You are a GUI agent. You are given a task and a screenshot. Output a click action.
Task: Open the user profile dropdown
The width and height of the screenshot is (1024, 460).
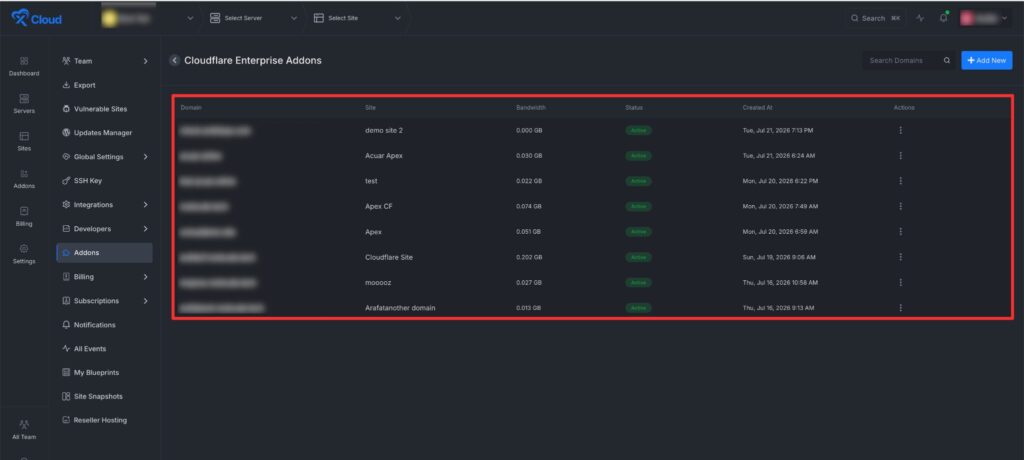(984, 18)
